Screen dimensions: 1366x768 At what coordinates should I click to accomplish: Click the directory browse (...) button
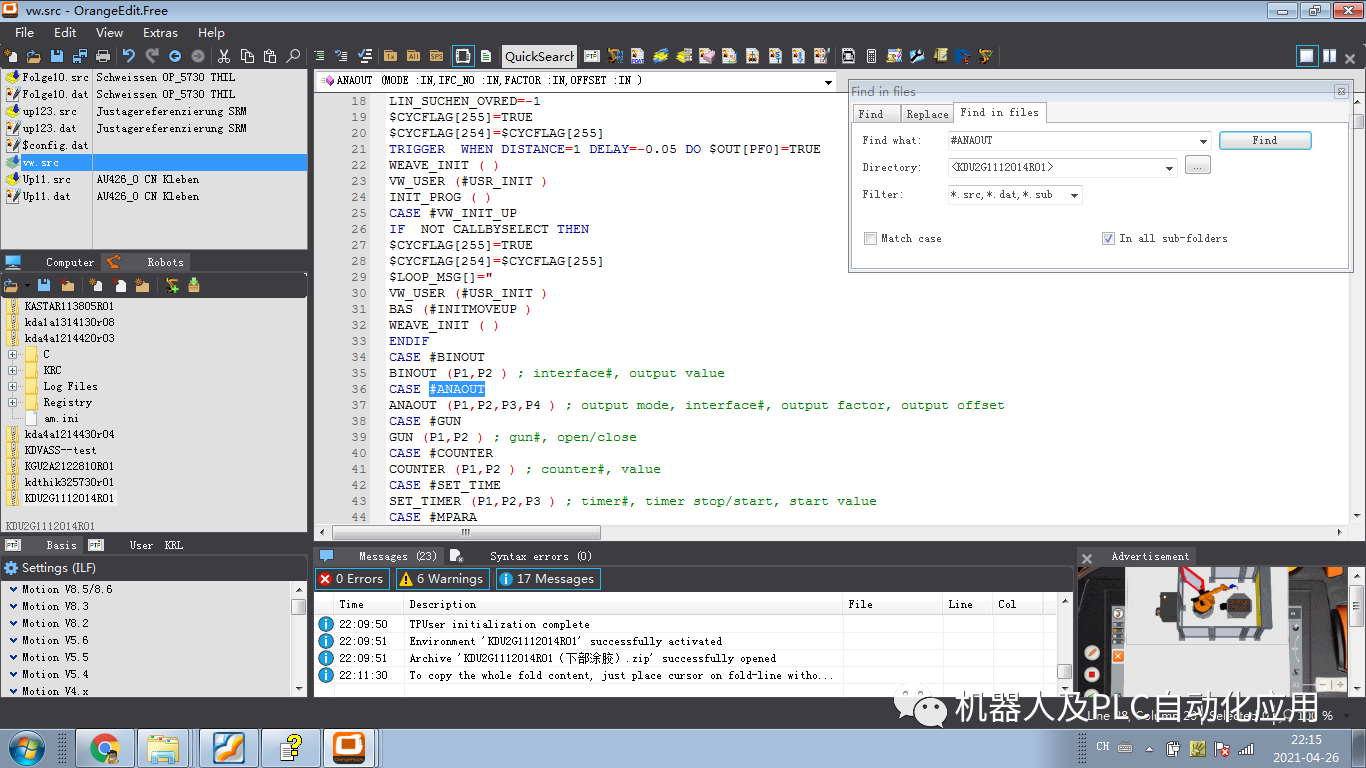(x=1197, y=166)
